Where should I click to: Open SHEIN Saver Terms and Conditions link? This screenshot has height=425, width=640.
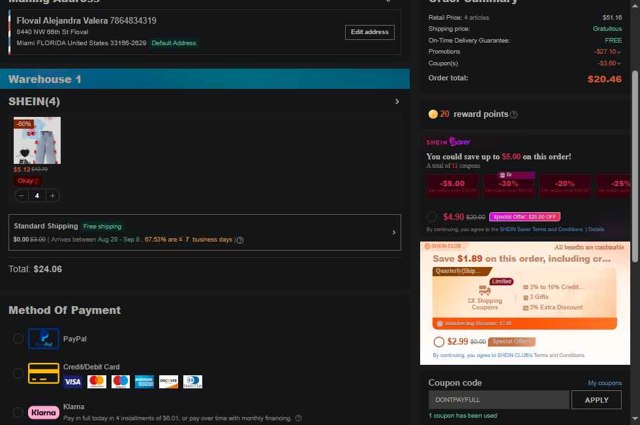[541, 229]
